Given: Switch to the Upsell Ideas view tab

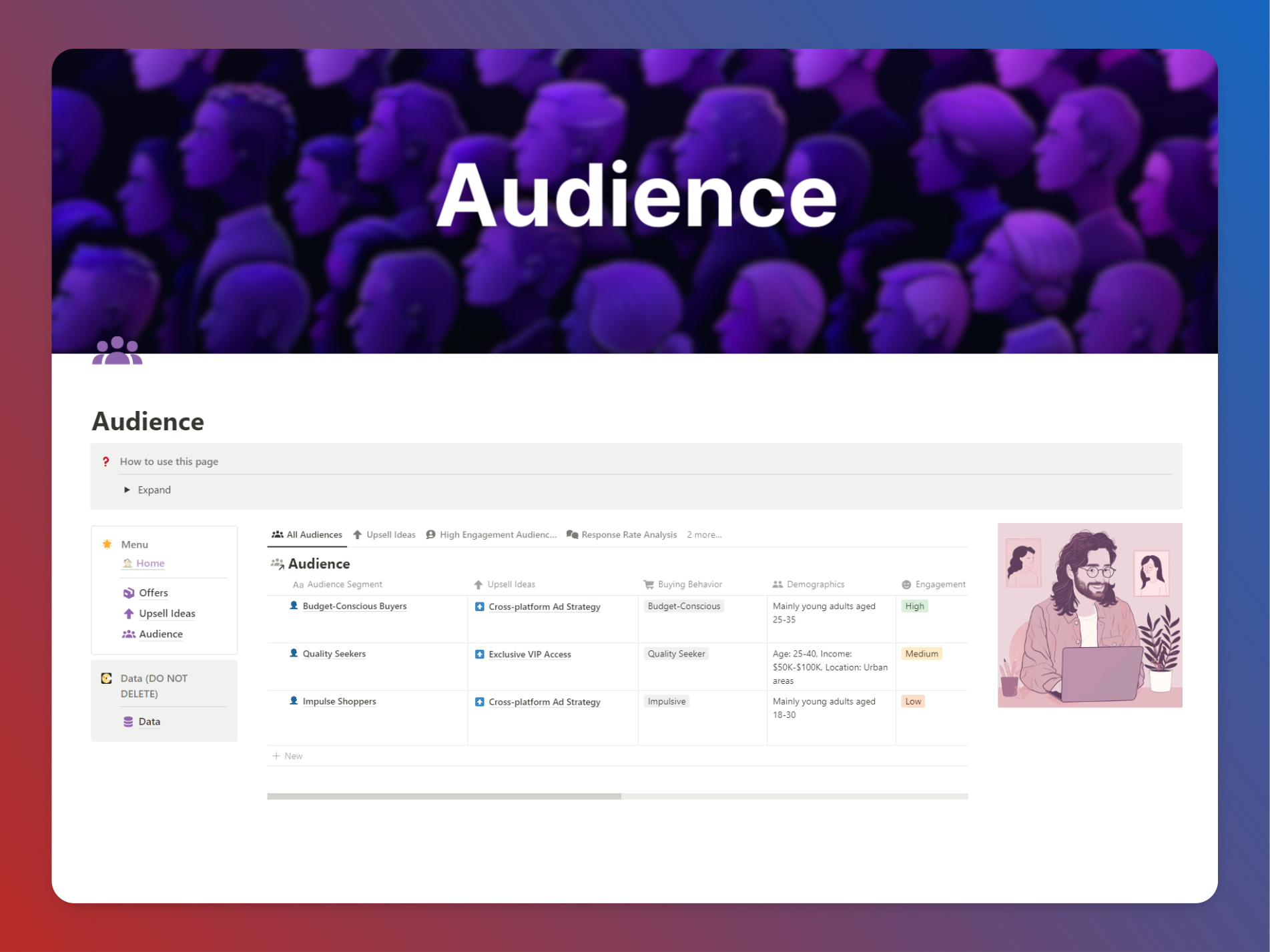Looking at the screenshot, I should pos(384,535).
